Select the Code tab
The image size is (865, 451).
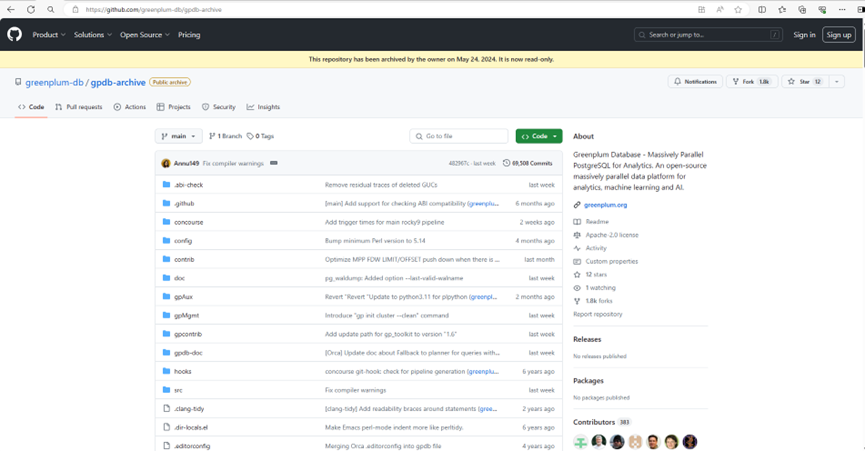[31, 107]
